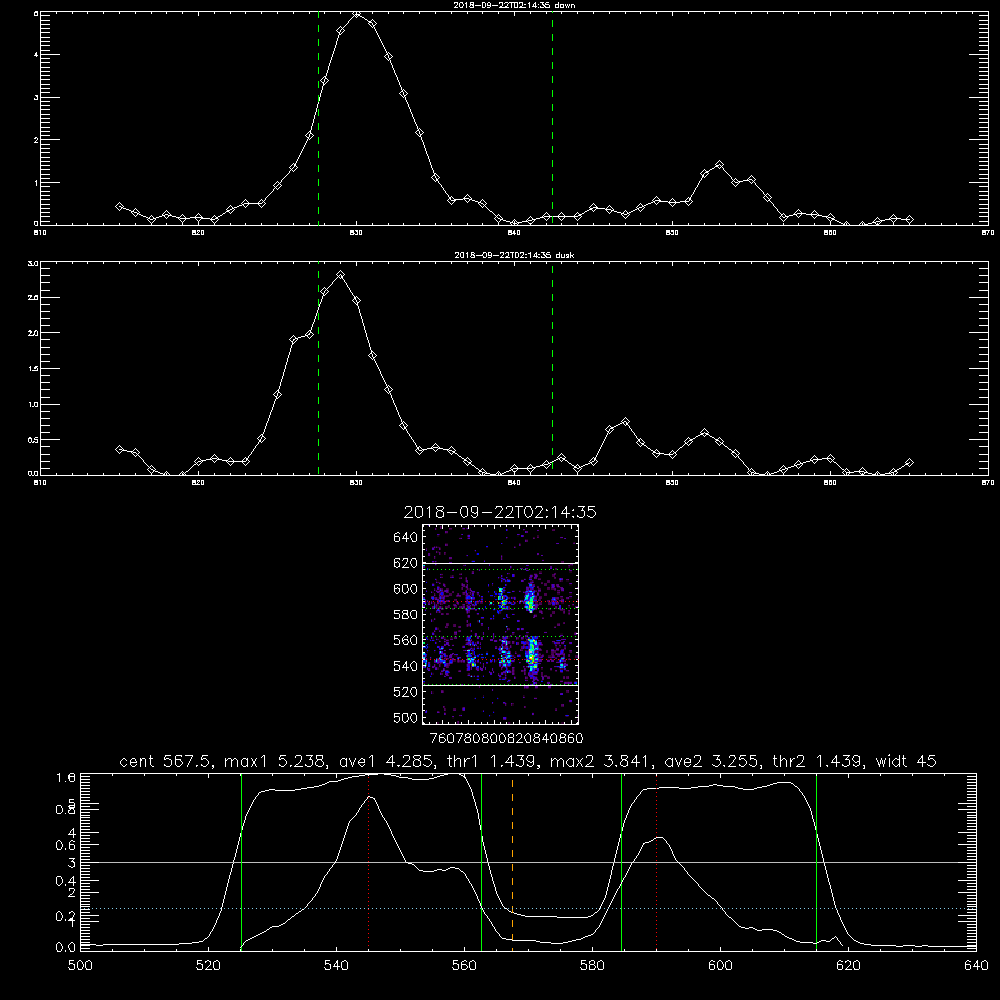
Task: Click the highest diamond marker of the dawn curve
Action: point(357,14)
